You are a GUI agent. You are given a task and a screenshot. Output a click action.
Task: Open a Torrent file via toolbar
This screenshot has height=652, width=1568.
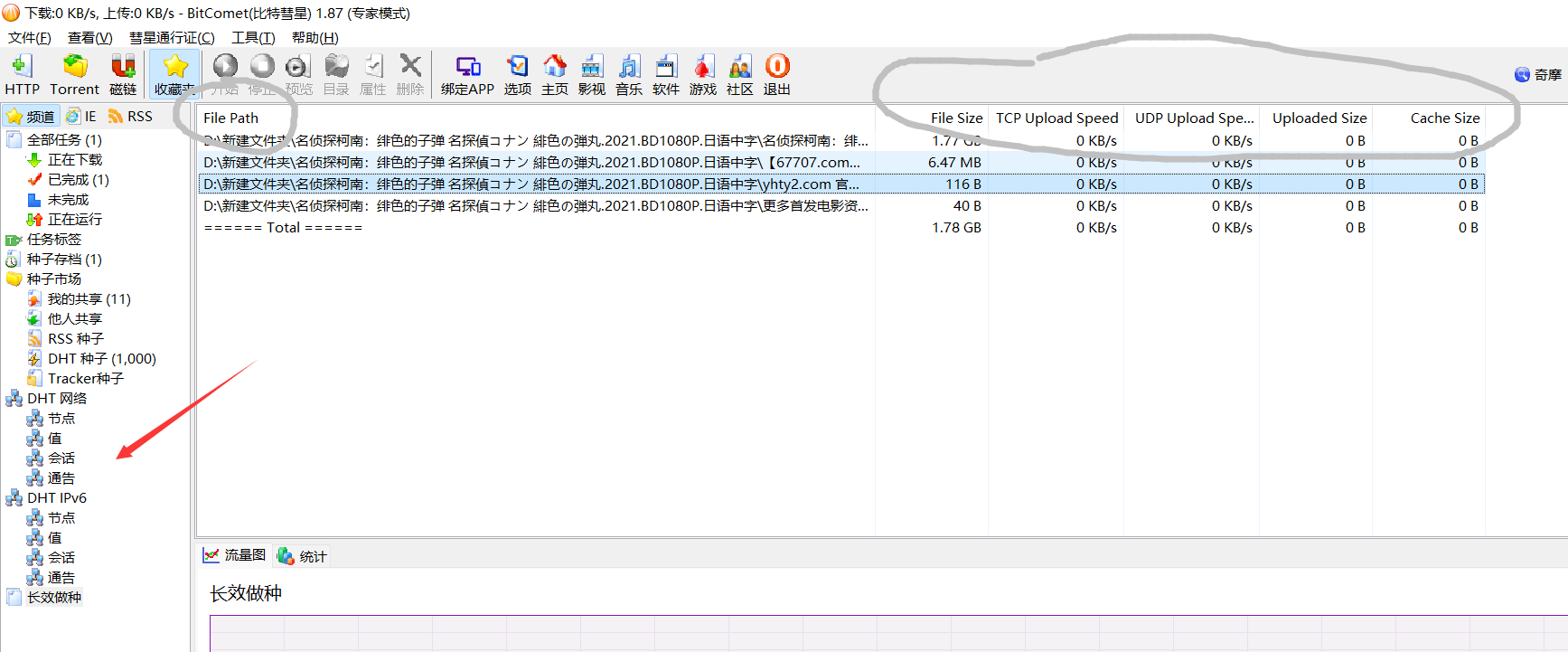tap(75, 74)
